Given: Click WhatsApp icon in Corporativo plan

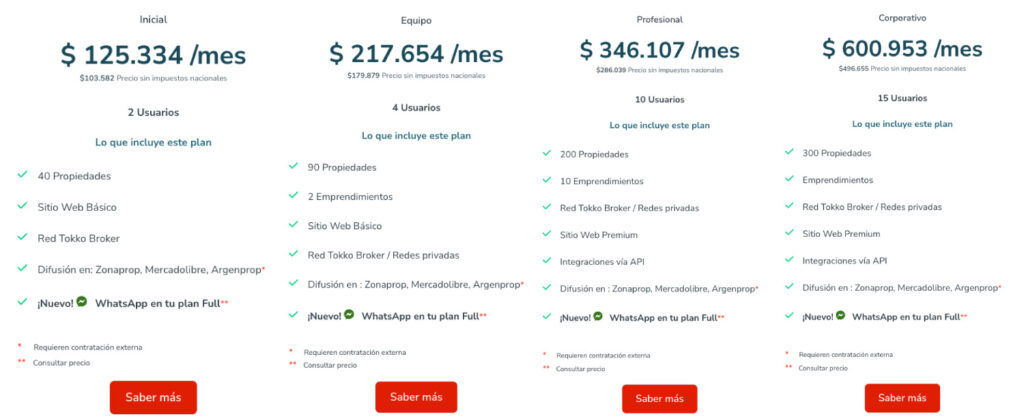Looking at the screenshot, I should click(841, 315).
